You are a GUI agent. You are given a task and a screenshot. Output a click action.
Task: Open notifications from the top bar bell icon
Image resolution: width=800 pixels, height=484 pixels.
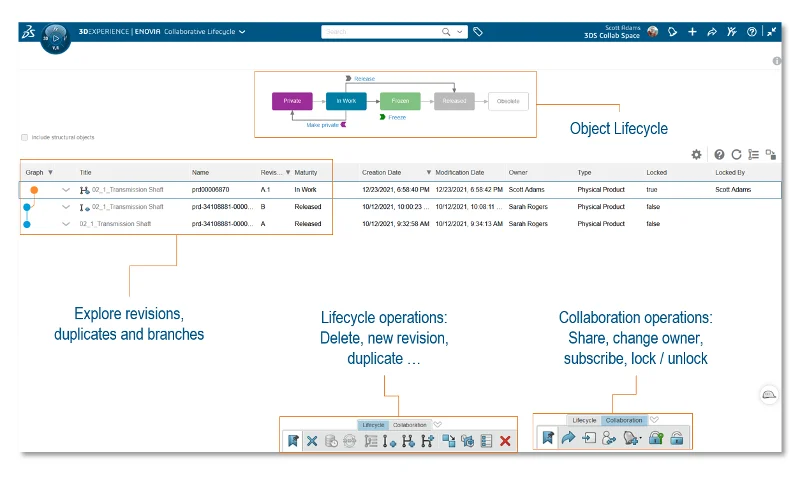pyautogui.click(x=672, y=32)
